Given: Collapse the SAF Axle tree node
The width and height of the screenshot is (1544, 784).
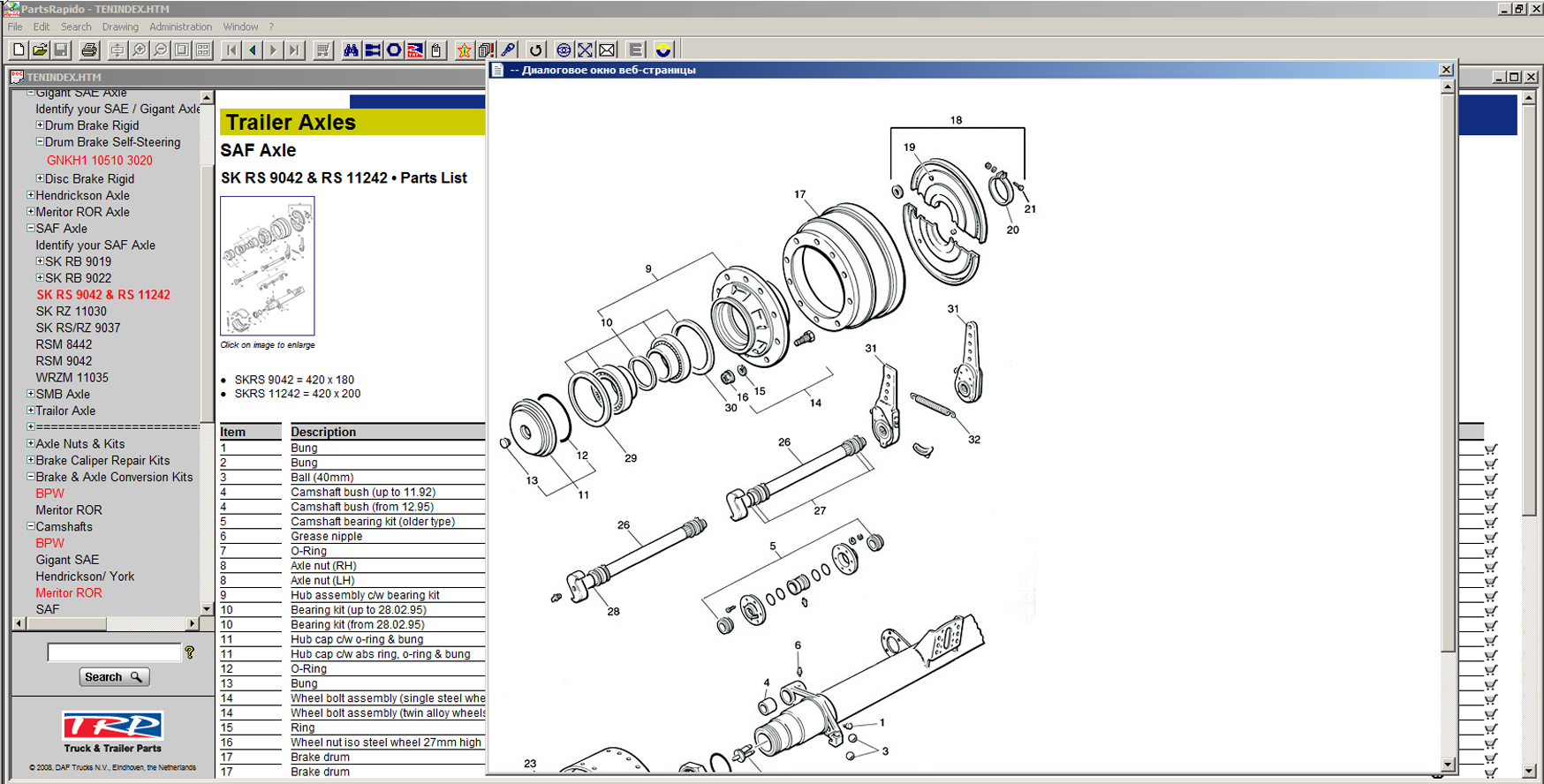Looking at the screenshot, I should point(31,228).
